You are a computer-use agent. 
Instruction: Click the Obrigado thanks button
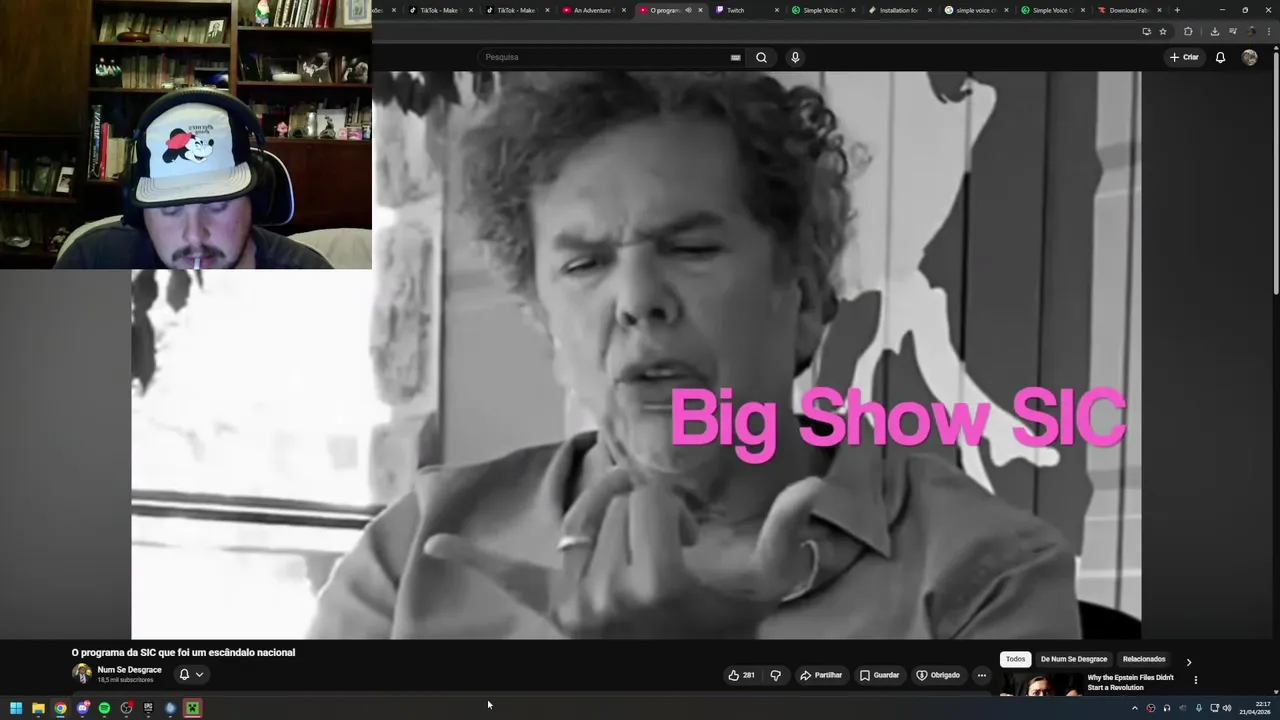tap(938, 675)
